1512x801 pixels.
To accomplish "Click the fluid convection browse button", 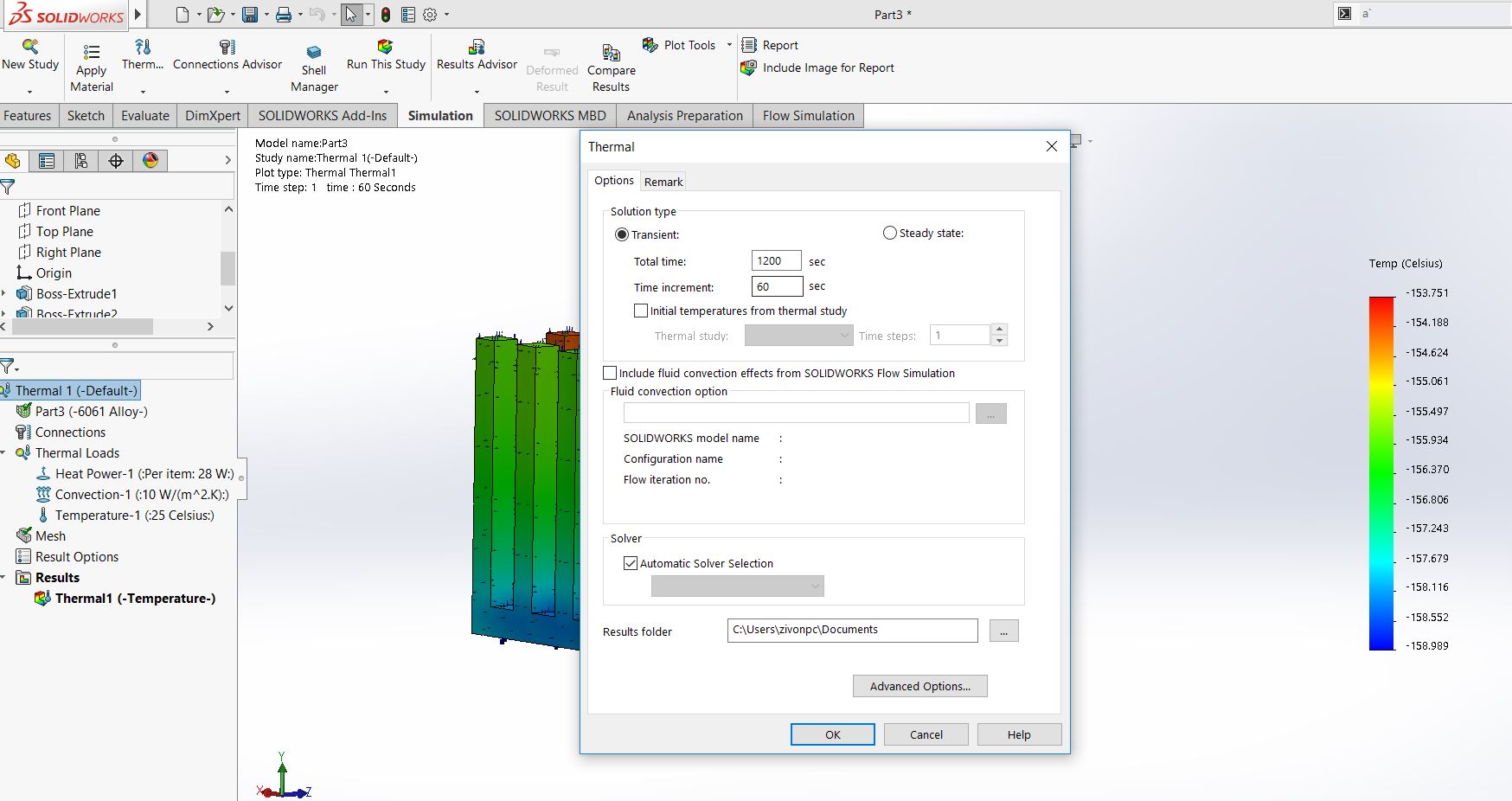I will click(x=990, y=413).
